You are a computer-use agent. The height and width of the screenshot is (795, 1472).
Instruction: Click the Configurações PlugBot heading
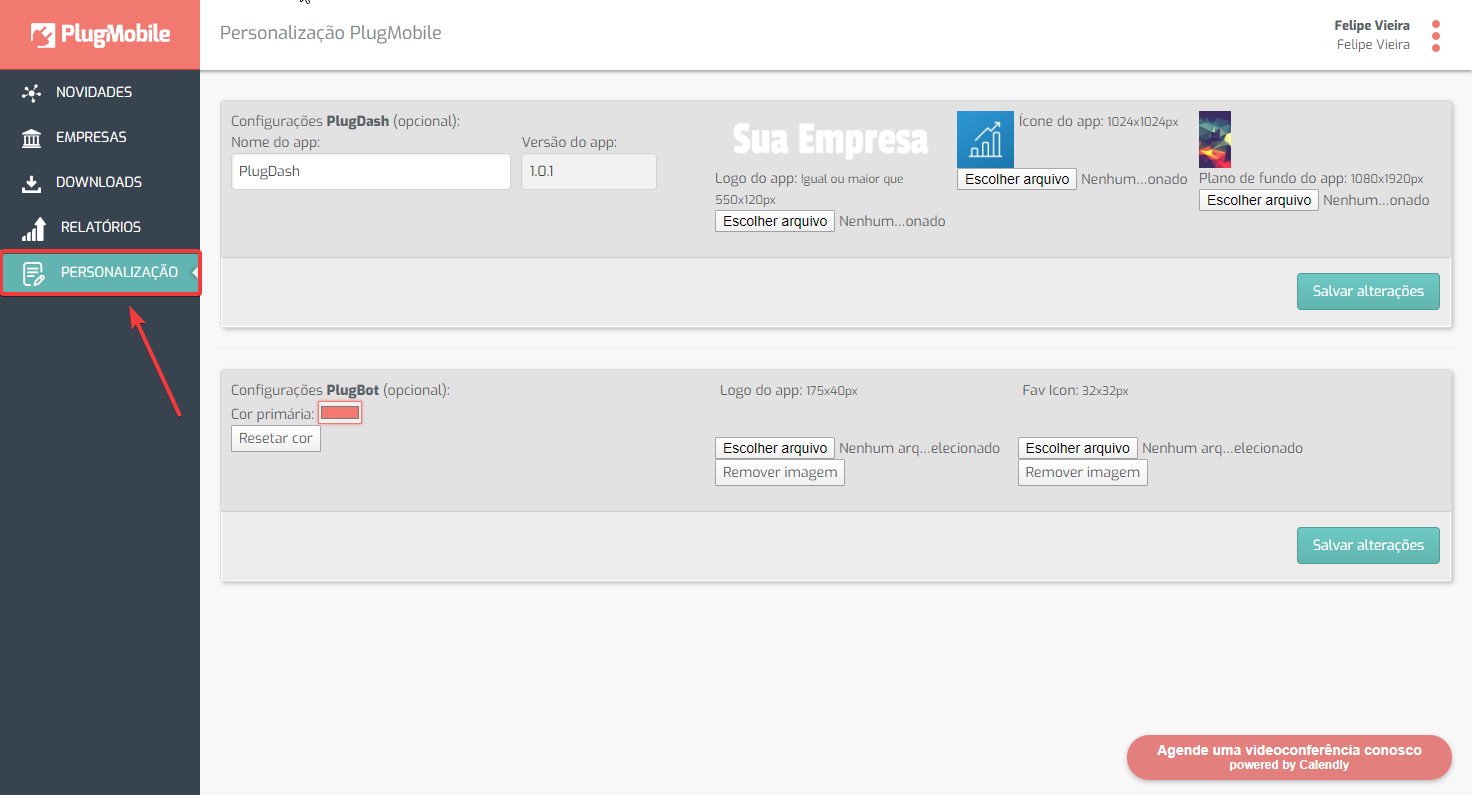pyautogui.click(x=340, y=390)
